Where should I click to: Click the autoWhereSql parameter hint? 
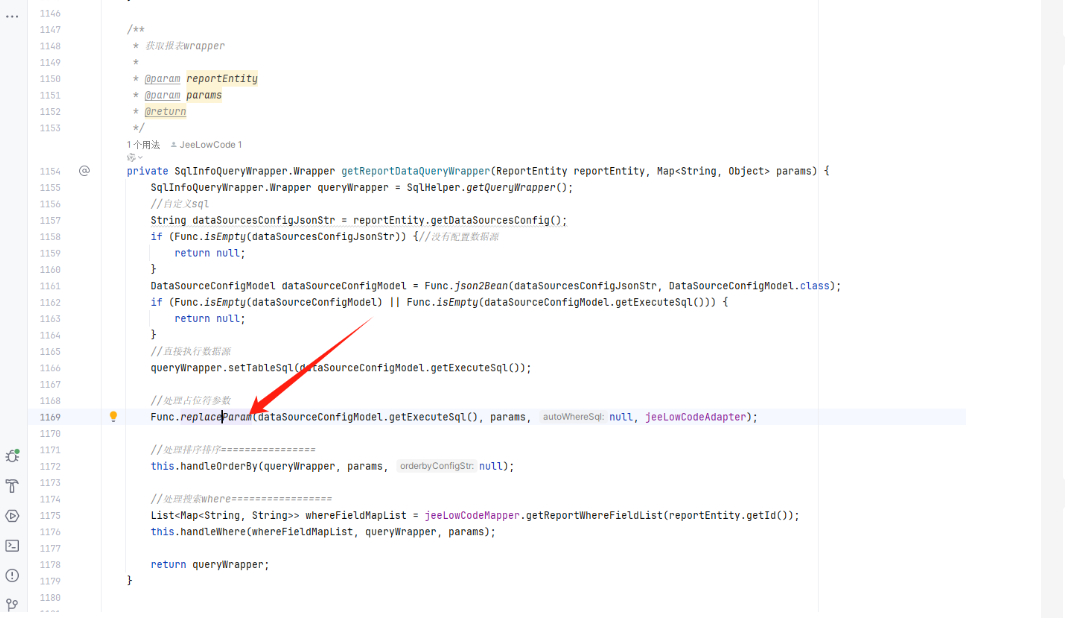click(572, 417)
